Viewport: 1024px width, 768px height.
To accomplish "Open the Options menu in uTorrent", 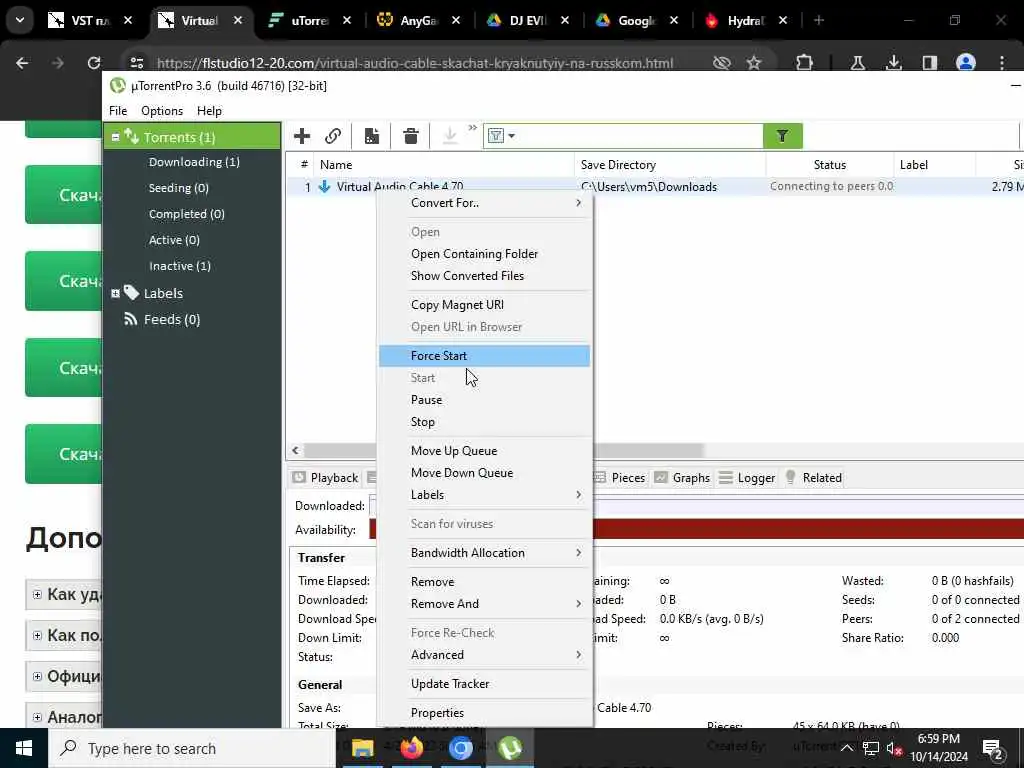I will pos(162,111).
